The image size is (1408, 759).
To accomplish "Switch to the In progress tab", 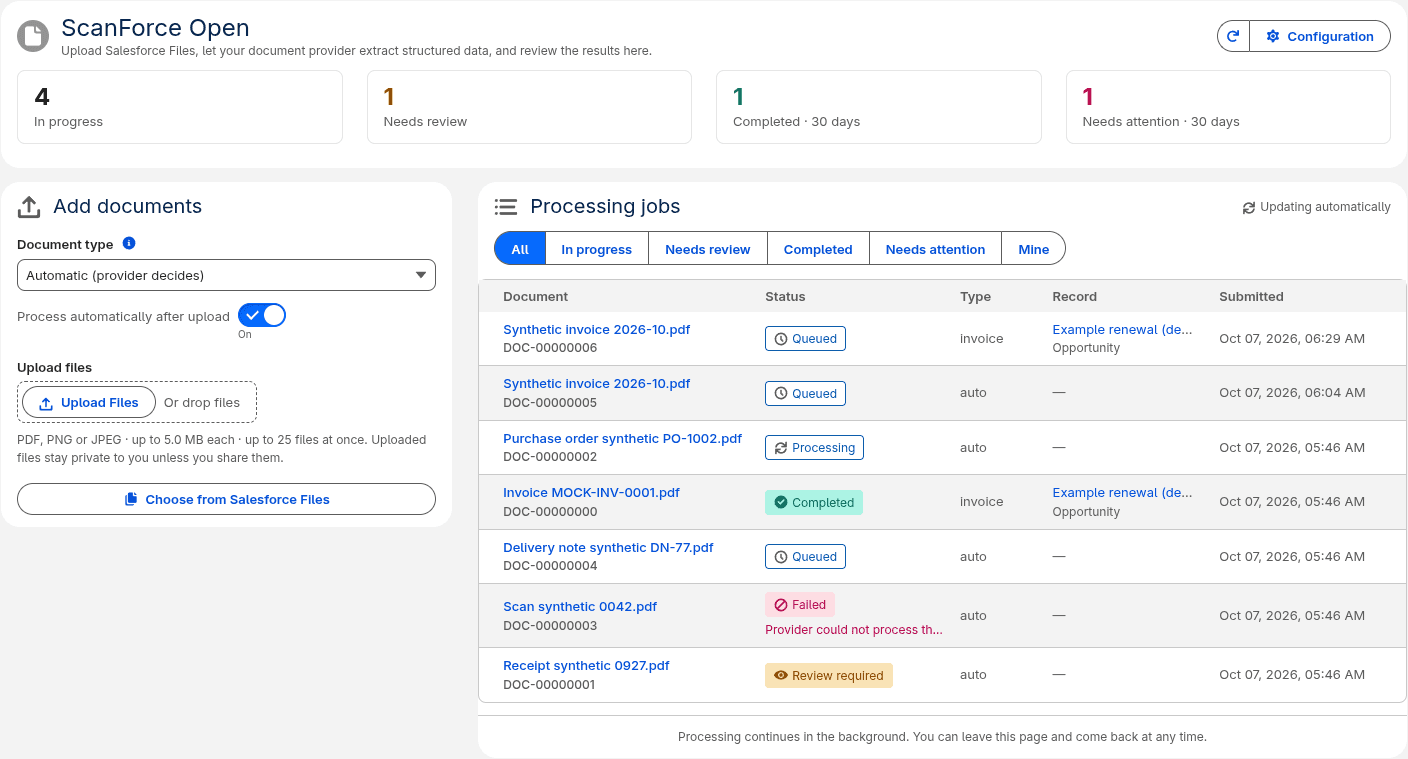I will tap(597, 249).
